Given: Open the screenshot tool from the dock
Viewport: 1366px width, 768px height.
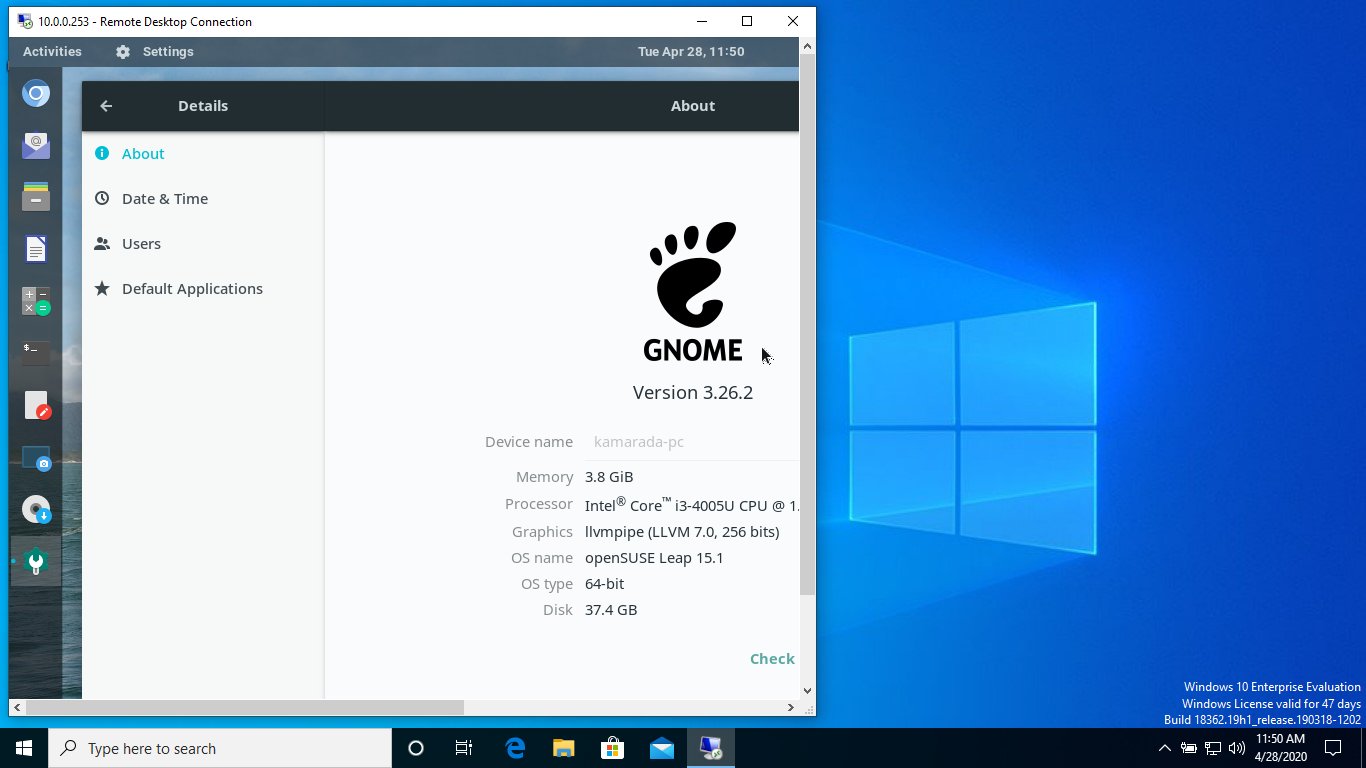Looking at the screenshot, I should (36, 461).
